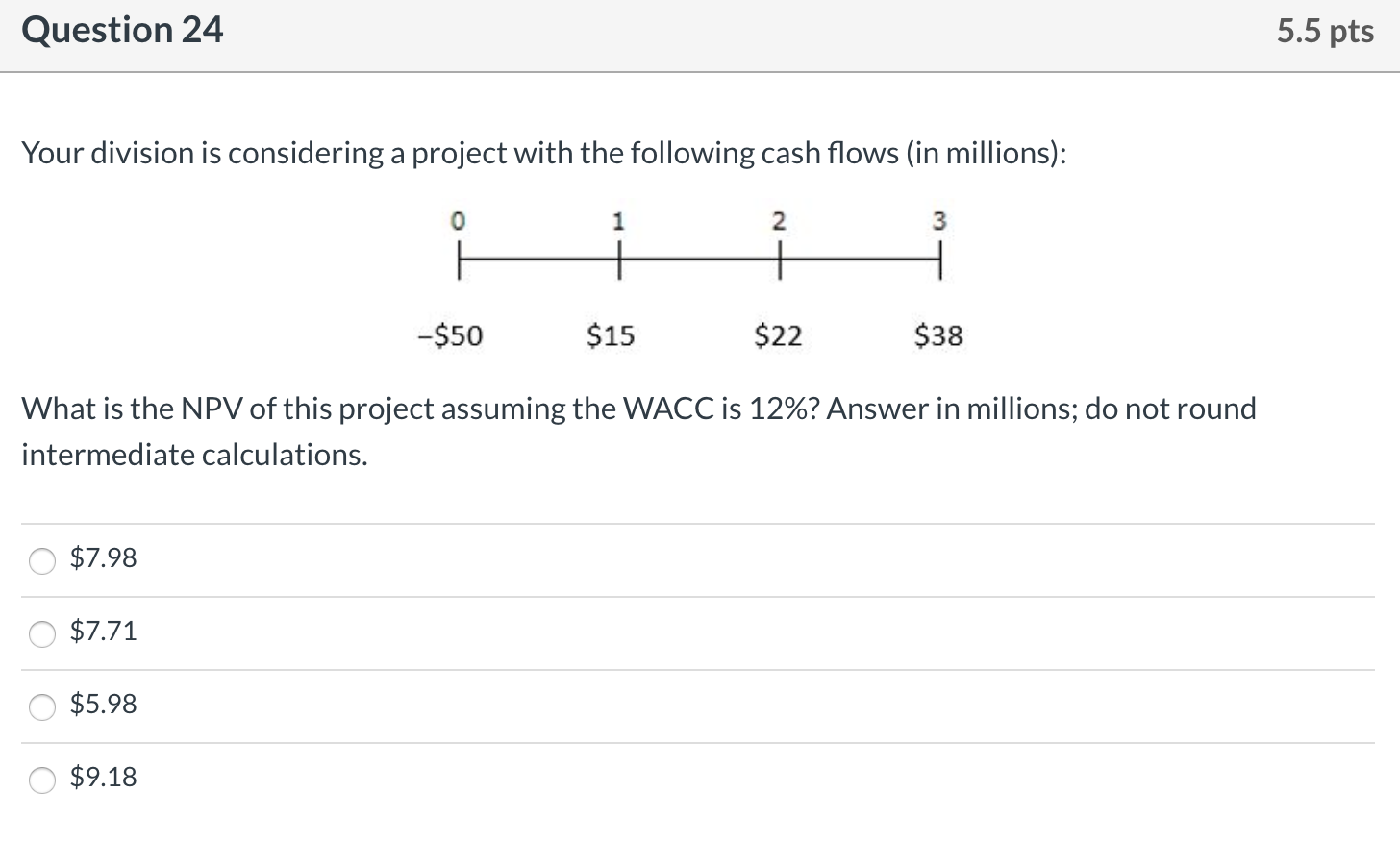The width and height of the screenshot is (1400, 842).
Task: Click the $7.98 answer text label
Action: pos(103,558)
